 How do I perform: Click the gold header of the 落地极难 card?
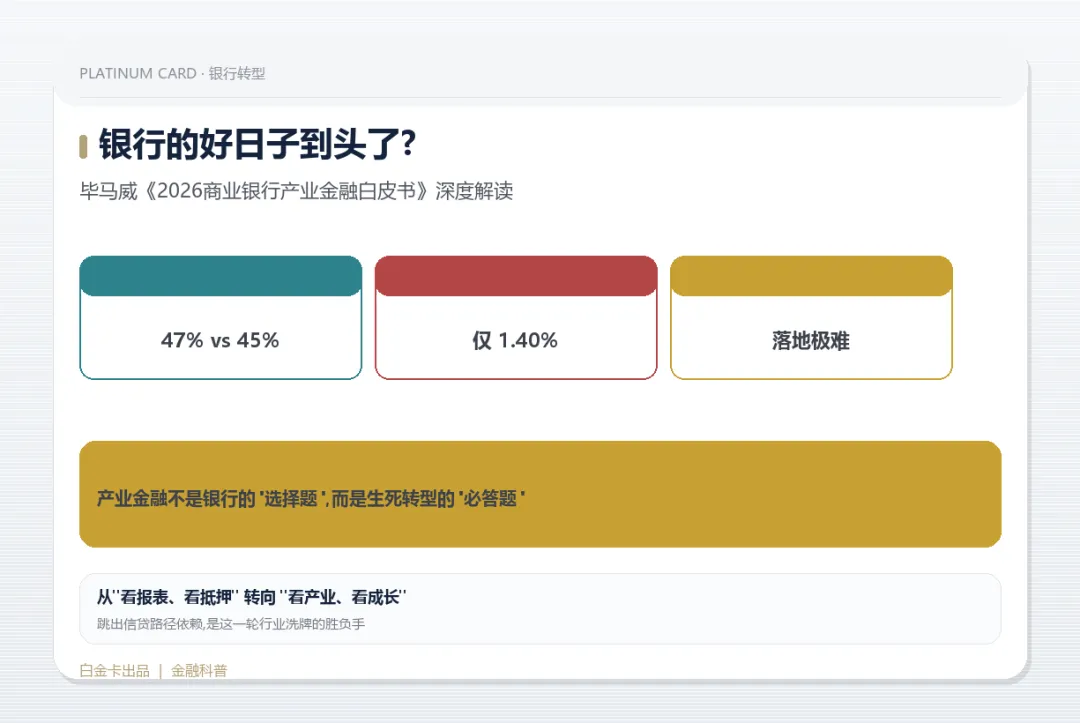coord(811,276)
